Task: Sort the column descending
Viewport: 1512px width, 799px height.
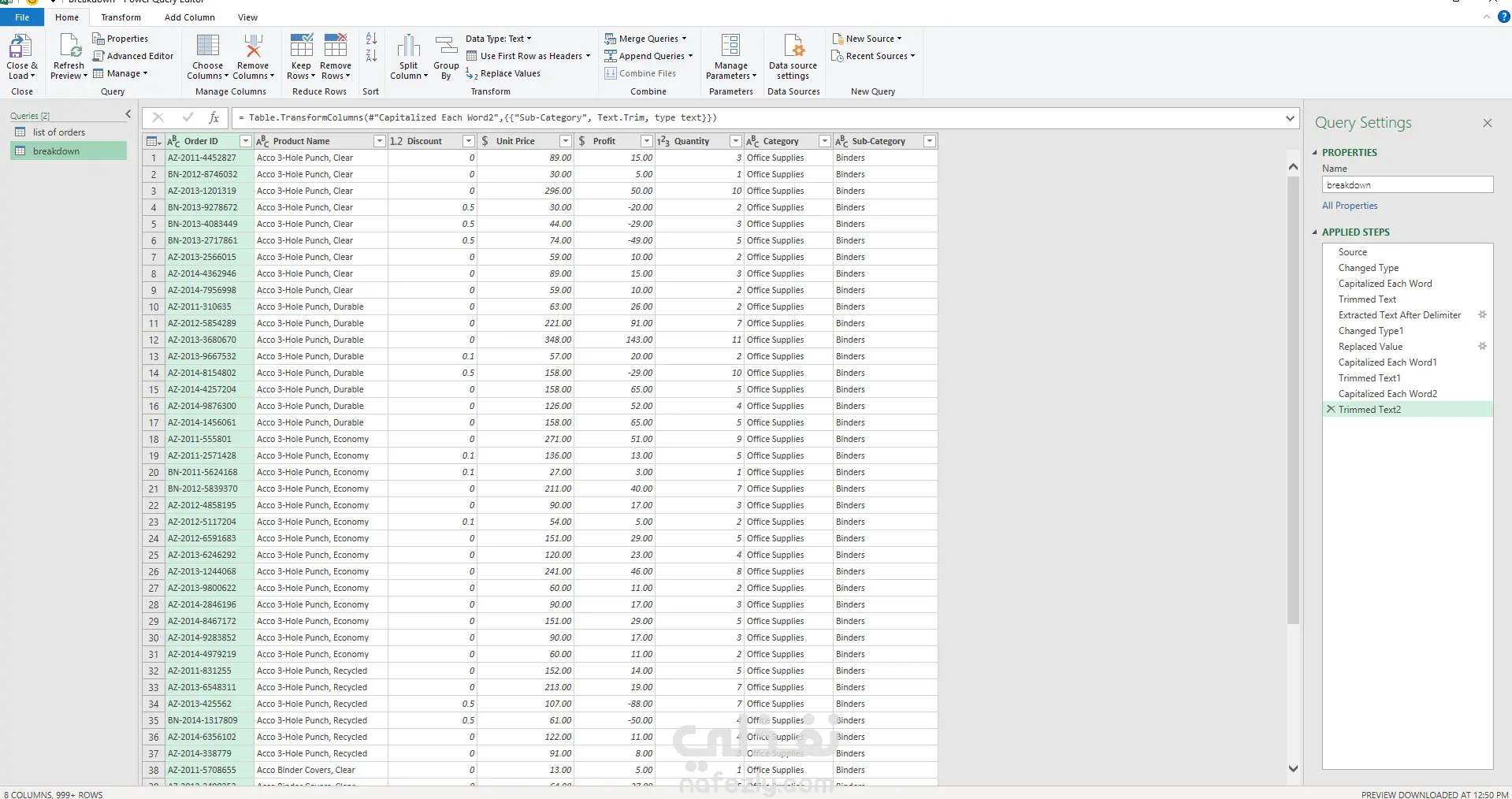Action: (371, 56)
